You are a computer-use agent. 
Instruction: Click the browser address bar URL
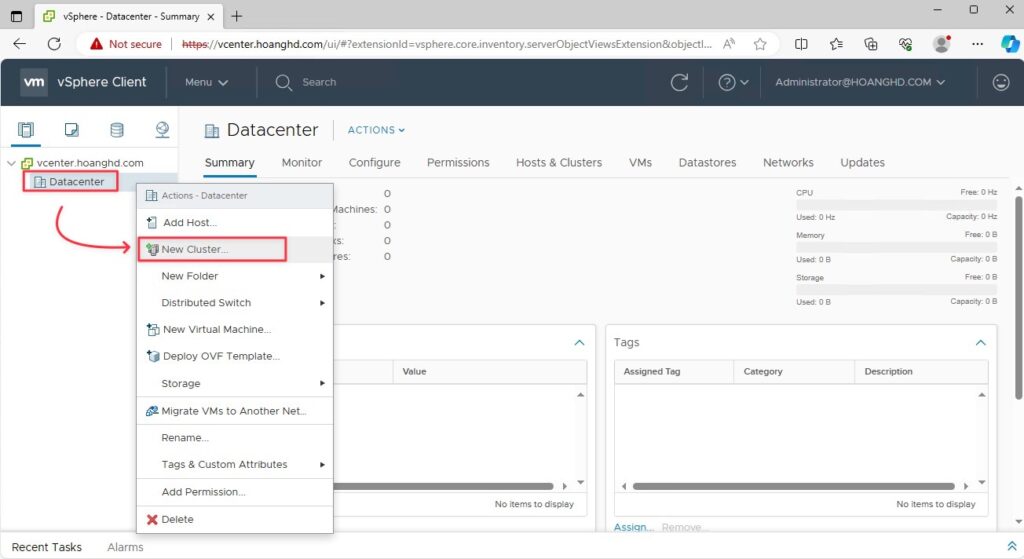point(447,44)
